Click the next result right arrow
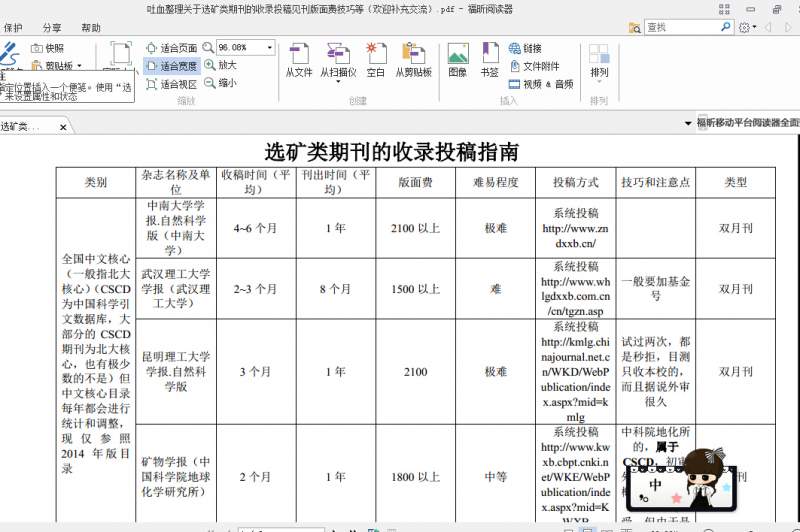The image size is (800, 532). pyautogui.click(x=790, y=28)
